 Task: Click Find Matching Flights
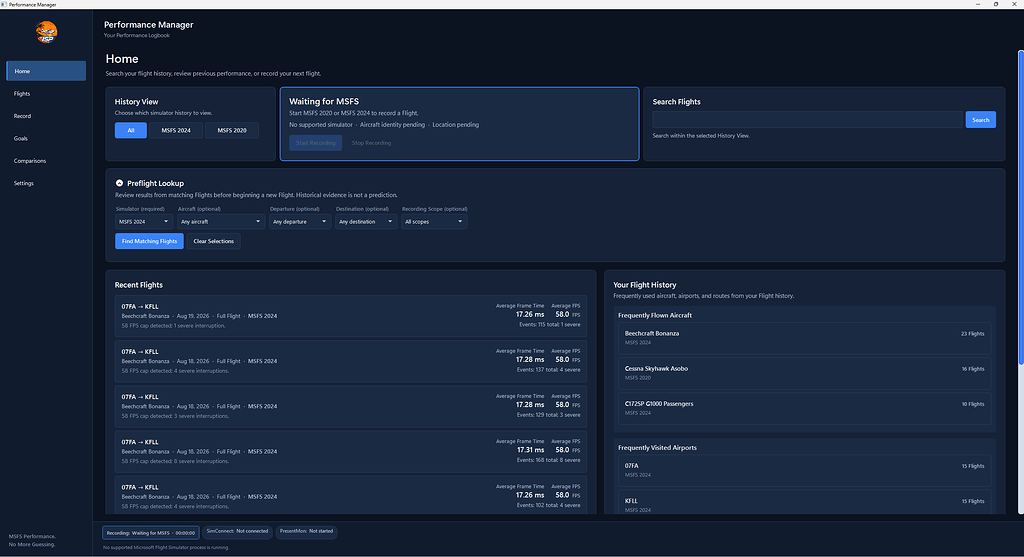coord(149,241)
